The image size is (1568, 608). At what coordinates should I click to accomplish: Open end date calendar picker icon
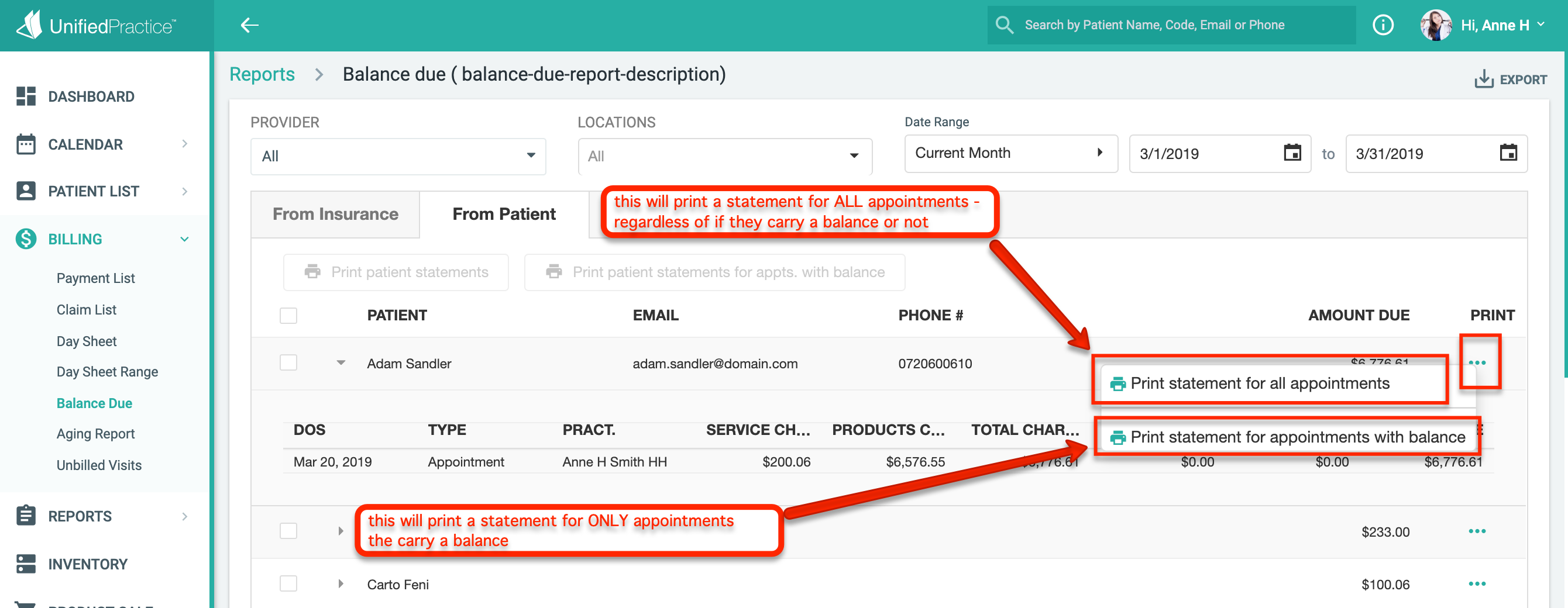[x=1508, y=153]
